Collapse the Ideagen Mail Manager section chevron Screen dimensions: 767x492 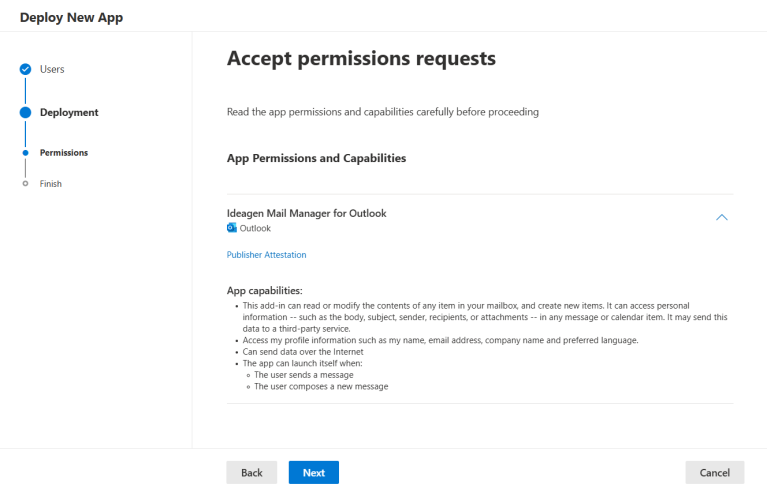click(722, 217)
